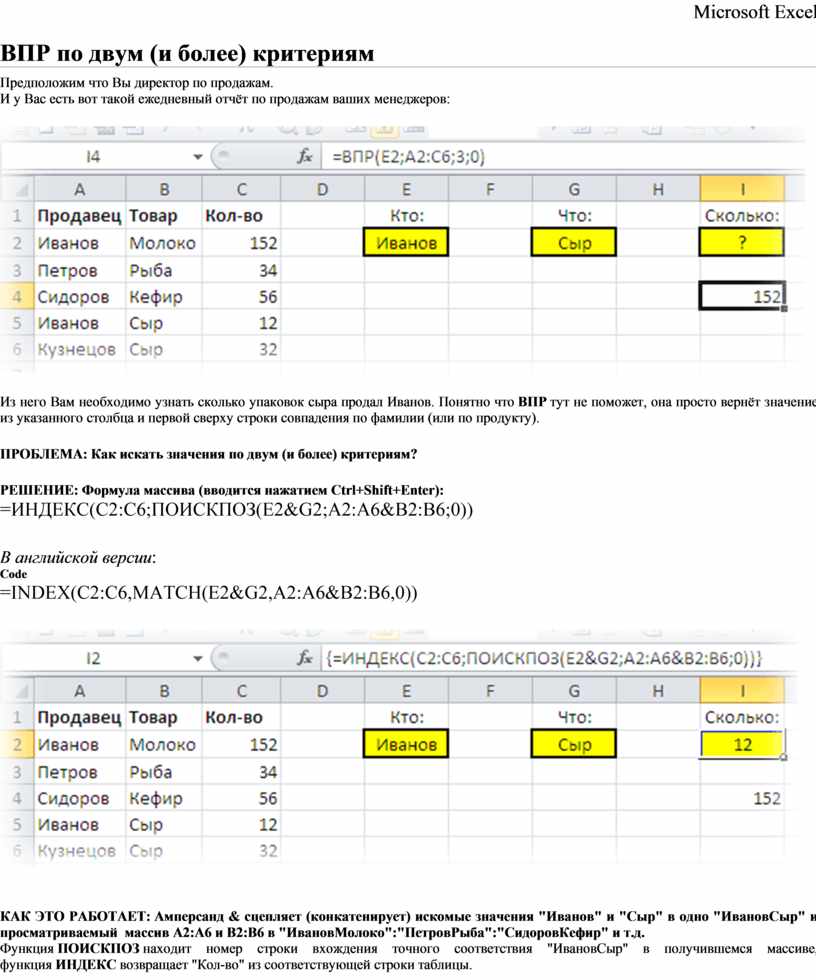
Task: Click the quantity 32 cell in the ВПР sheet
Action: click(x=242, y=349)
